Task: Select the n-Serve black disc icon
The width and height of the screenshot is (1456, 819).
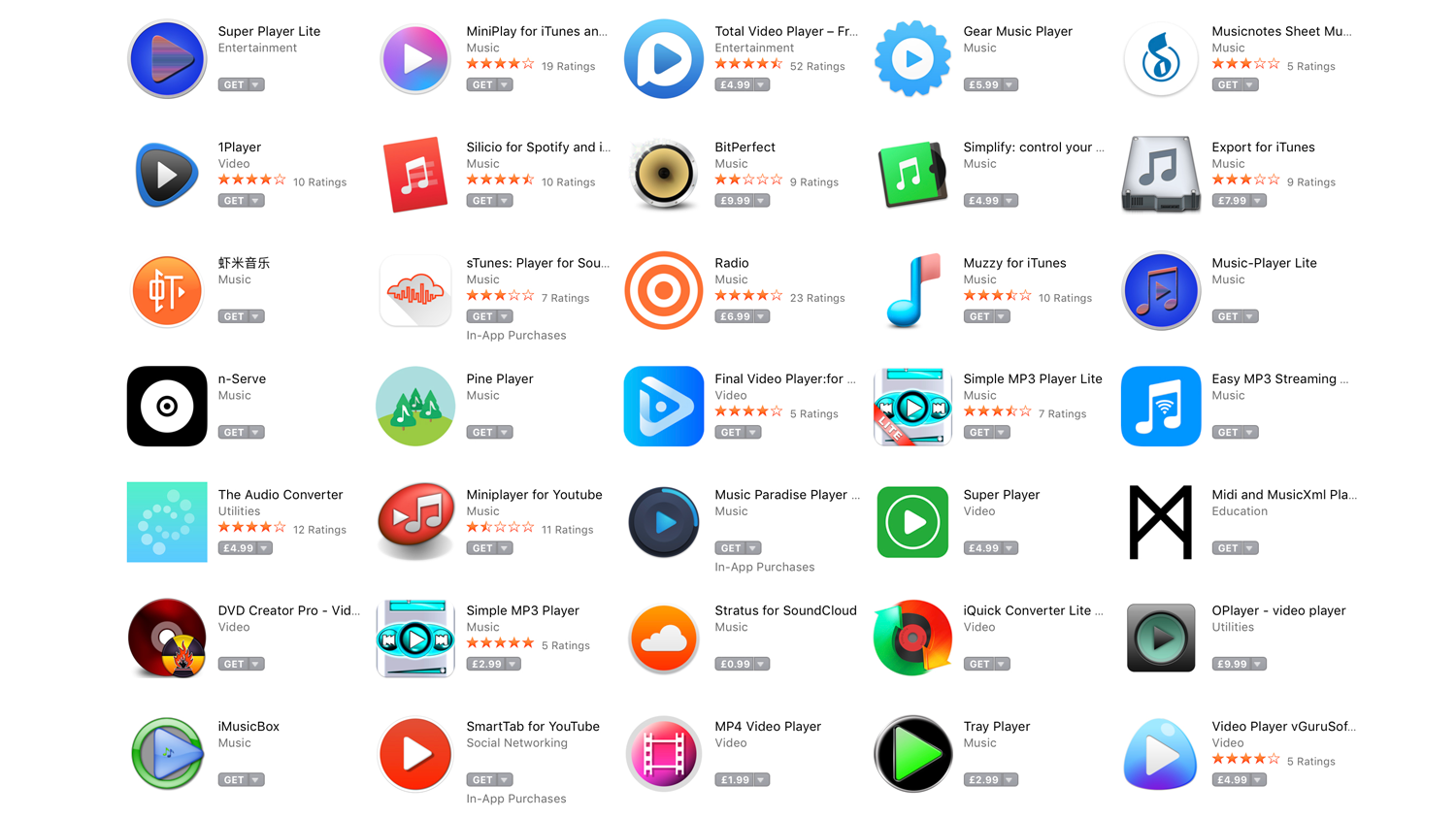Action: (167, 406)
